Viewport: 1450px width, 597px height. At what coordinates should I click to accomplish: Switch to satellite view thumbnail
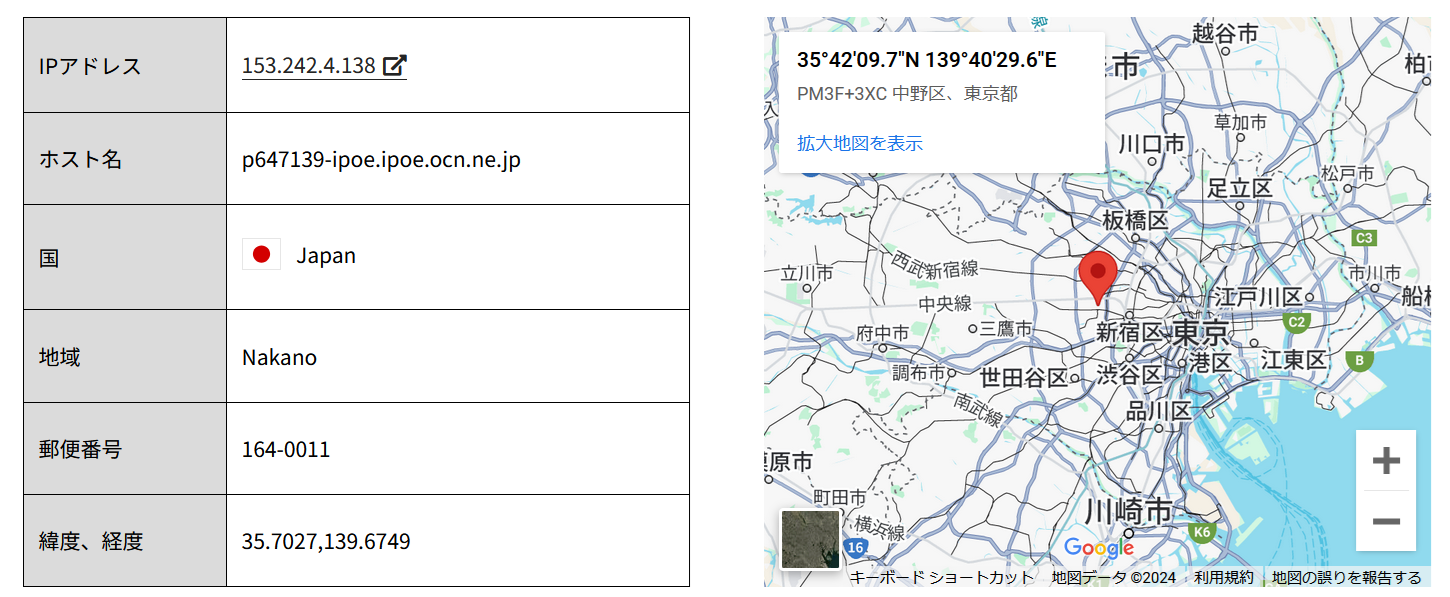809,538
